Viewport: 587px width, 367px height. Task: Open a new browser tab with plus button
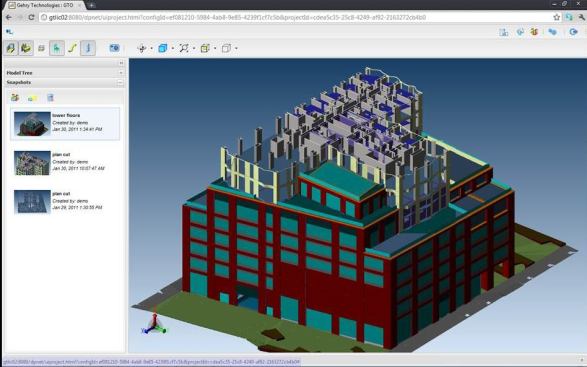click(92, 5)
